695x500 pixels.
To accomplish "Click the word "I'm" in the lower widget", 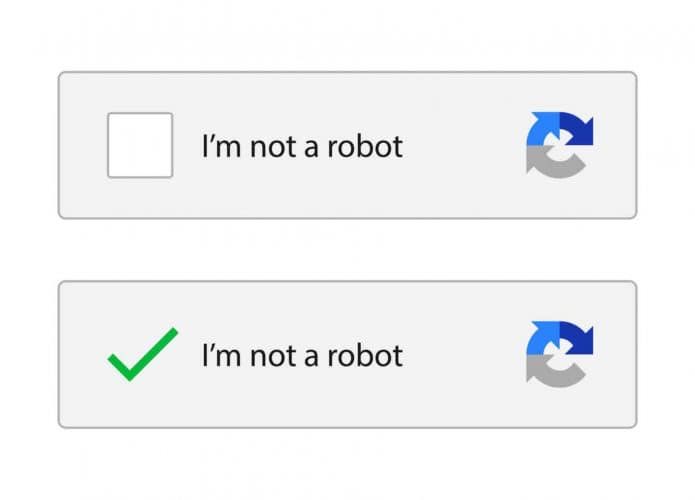I will [x=218, y=355].
